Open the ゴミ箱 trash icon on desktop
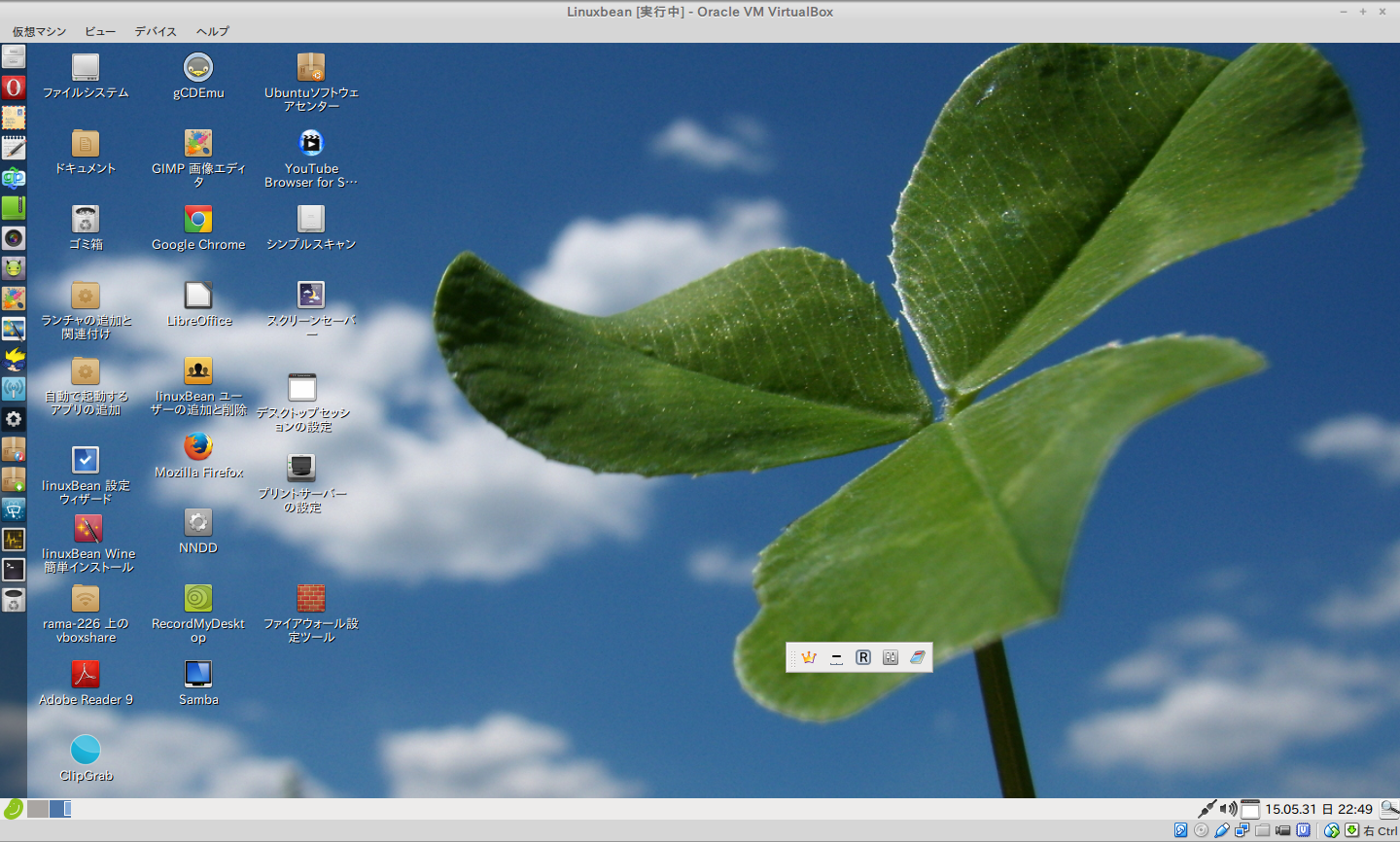The image size is (1400, 842). coord(86,221)
